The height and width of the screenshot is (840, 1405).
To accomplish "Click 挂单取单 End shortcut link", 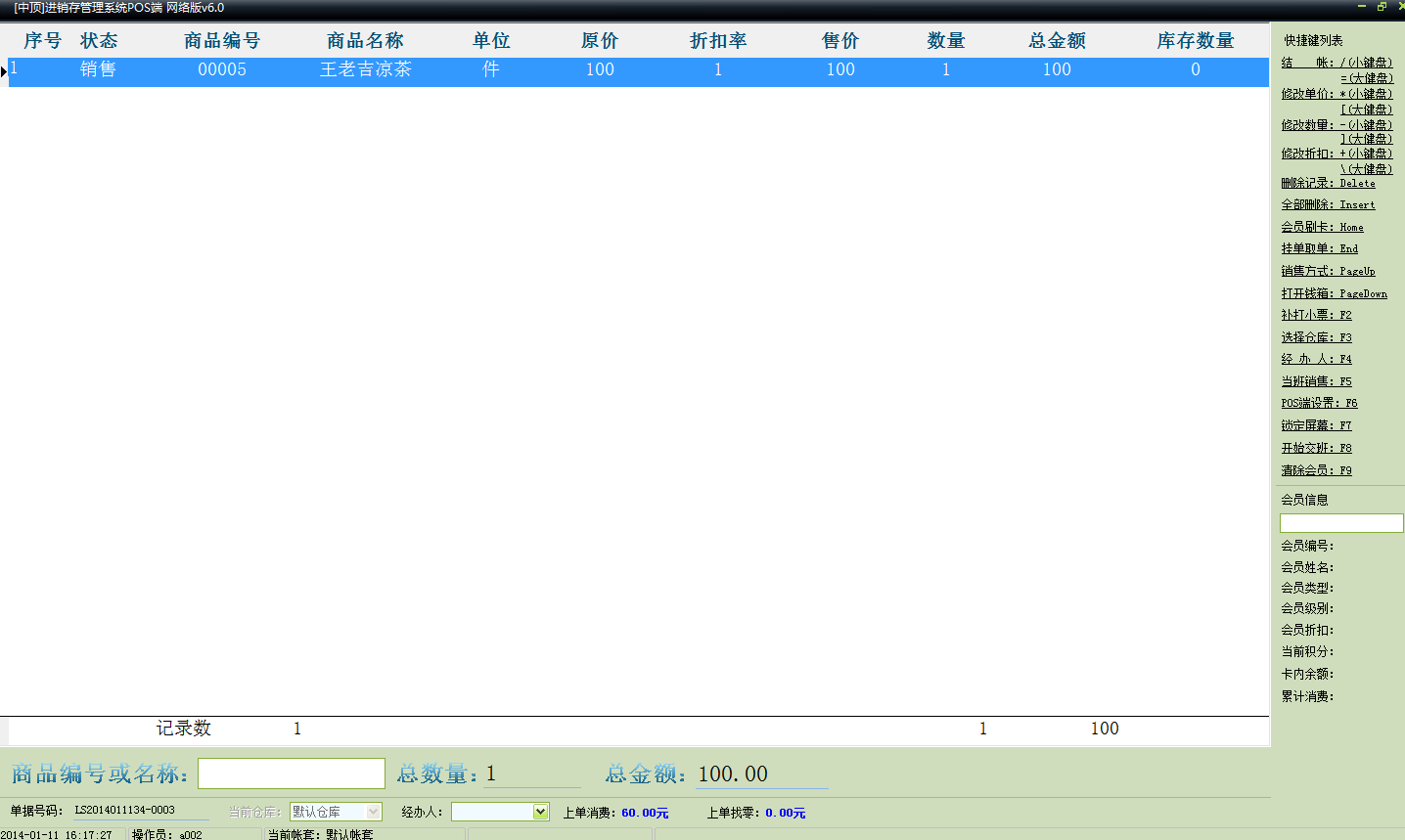I will coord(1320,248).
